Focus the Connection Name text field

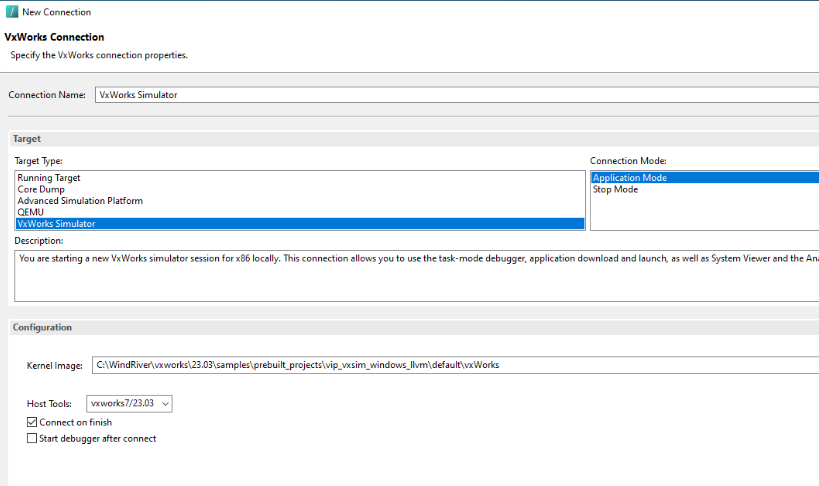tap(450, 95)
